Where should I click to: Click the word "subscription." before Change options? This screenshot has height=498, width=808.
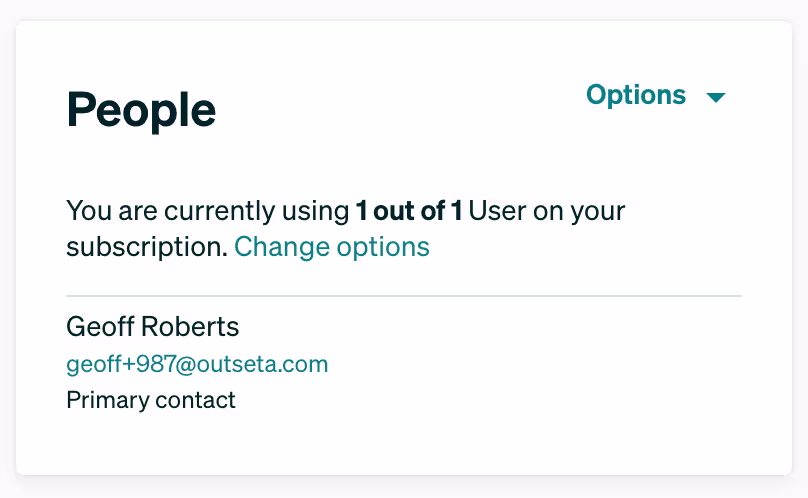click(147, 247)
